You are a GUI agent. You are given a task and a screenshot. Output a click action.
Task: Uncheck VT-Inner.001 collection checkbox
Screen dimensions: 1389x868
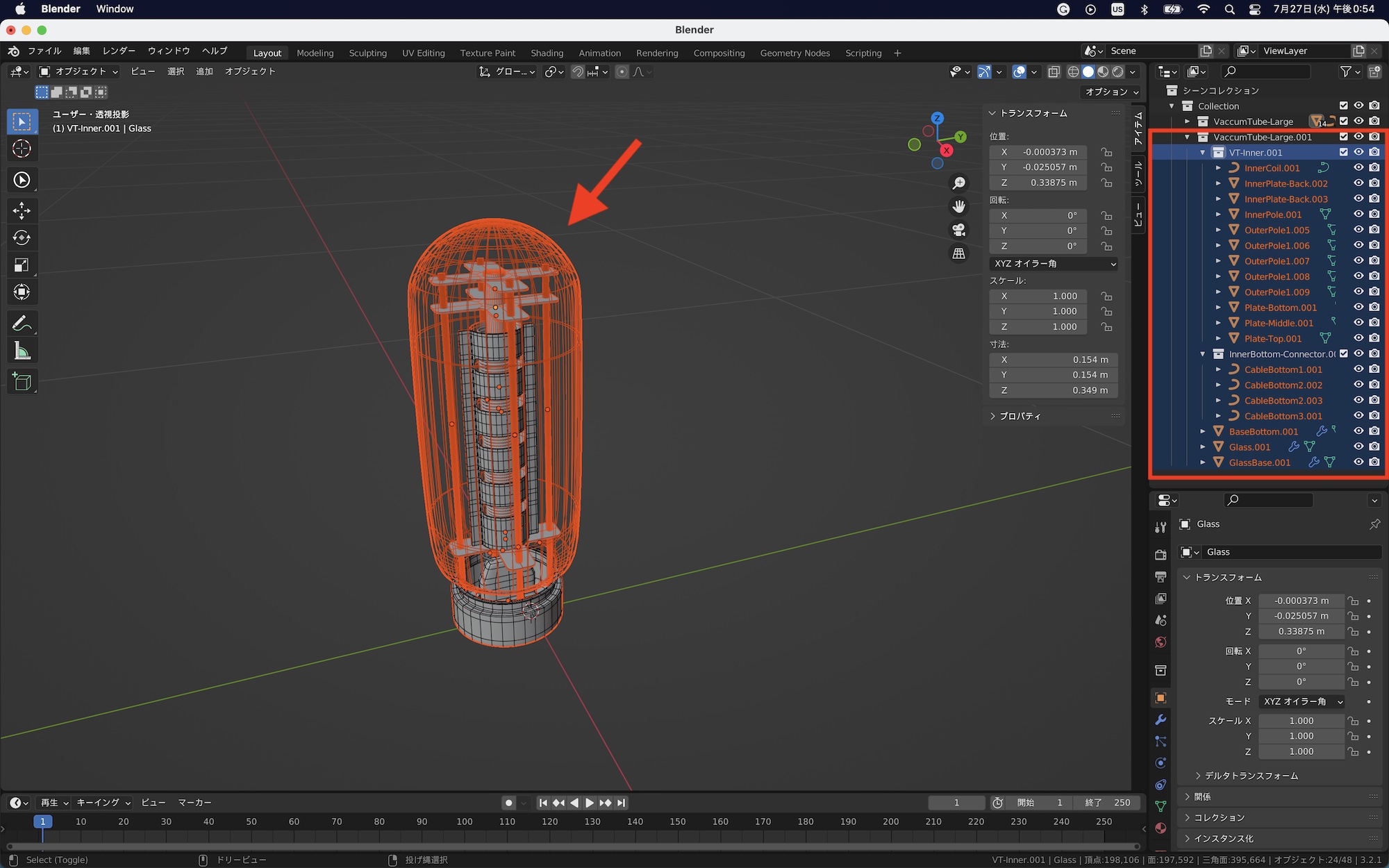[x=1343, y=152]
